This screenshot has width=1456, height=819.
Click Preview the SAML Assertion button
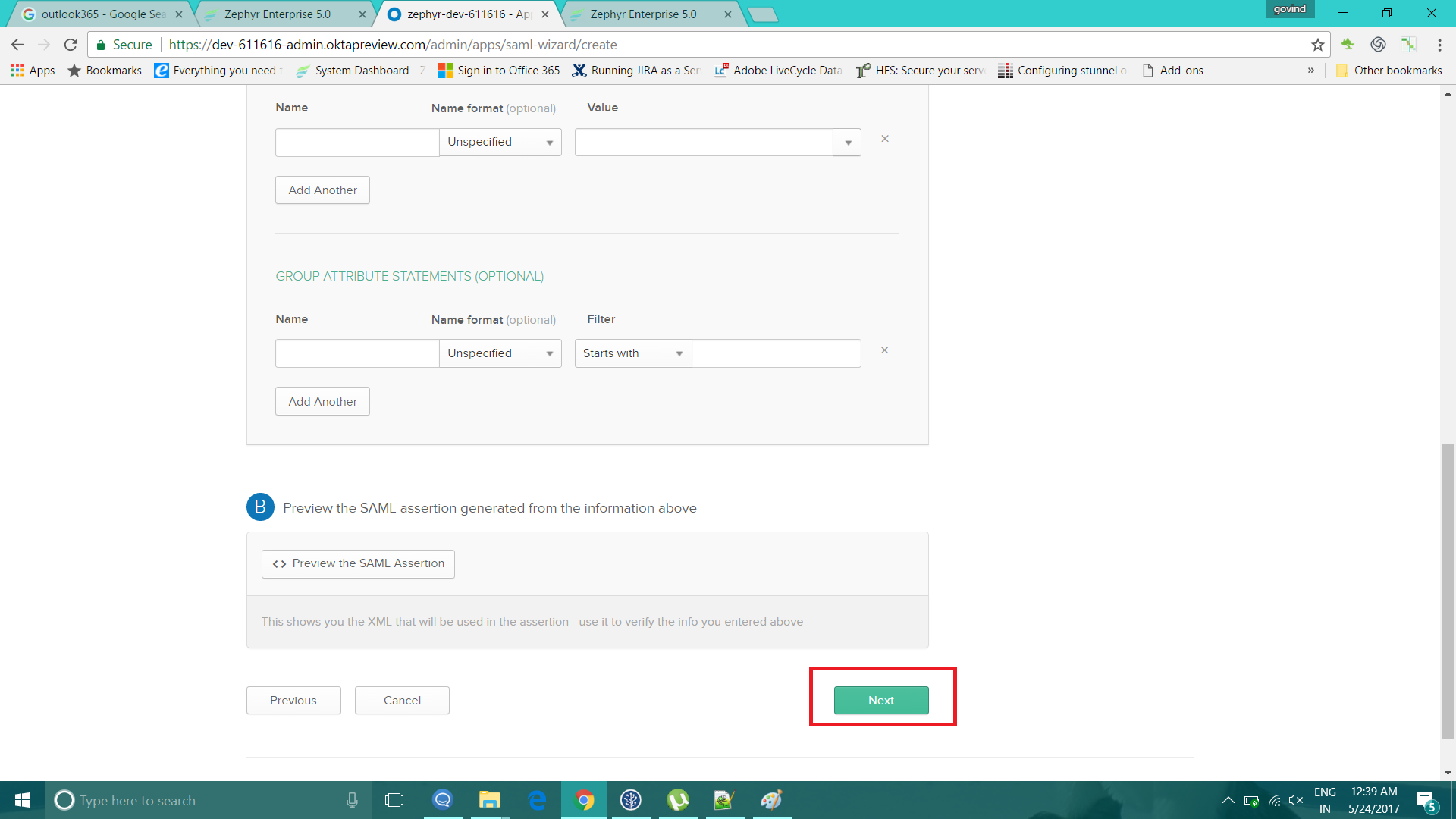pyautogui.click(x=358, y=563)
